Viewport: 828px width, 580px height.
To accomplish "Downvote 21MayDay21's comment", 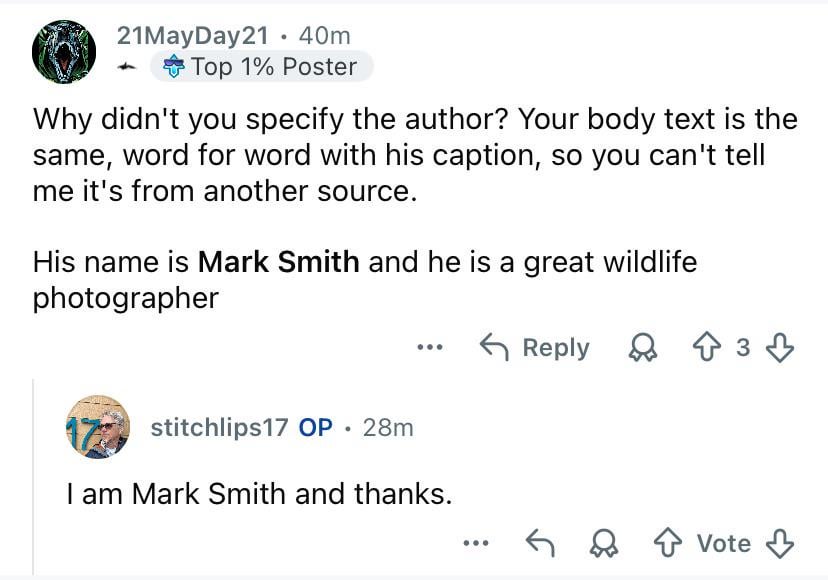I will [x=780, y=348].
